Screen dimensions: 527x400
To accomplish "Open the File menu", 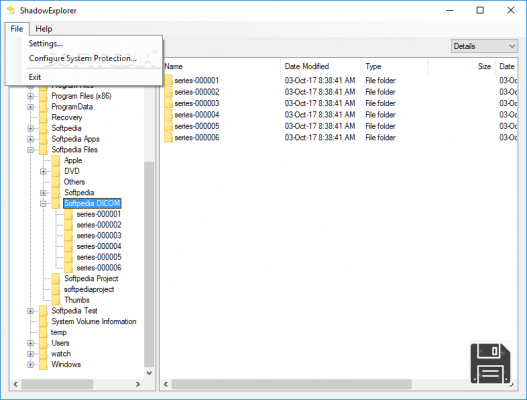I will point(17,29).
